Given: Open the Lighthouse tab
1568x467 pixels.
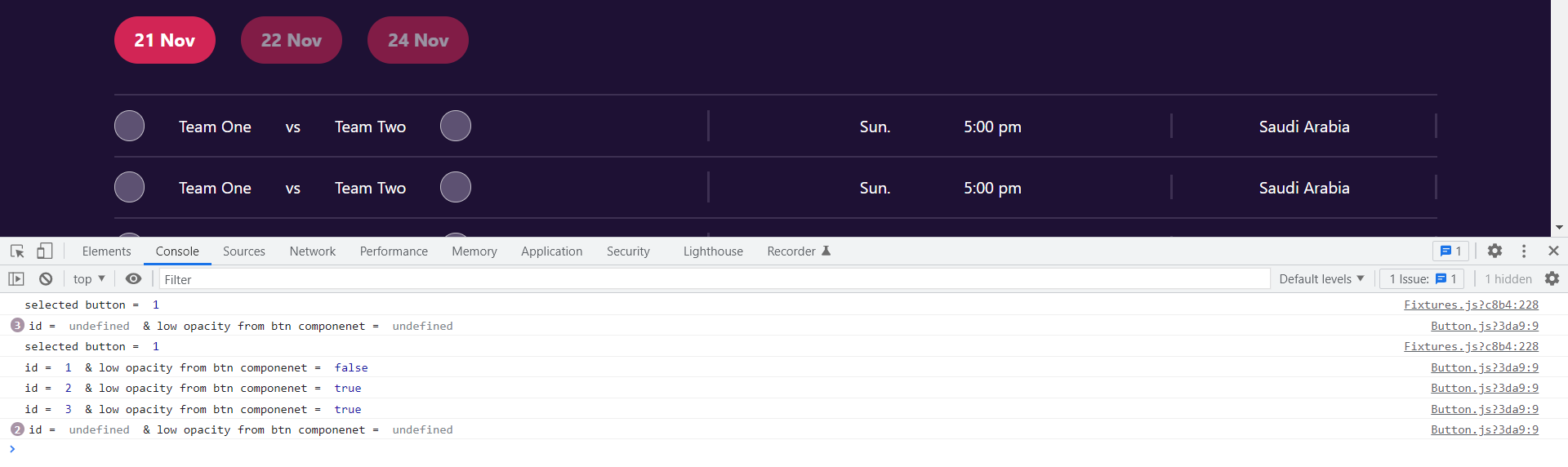Looking at the screenshot, I should point(713,251).
